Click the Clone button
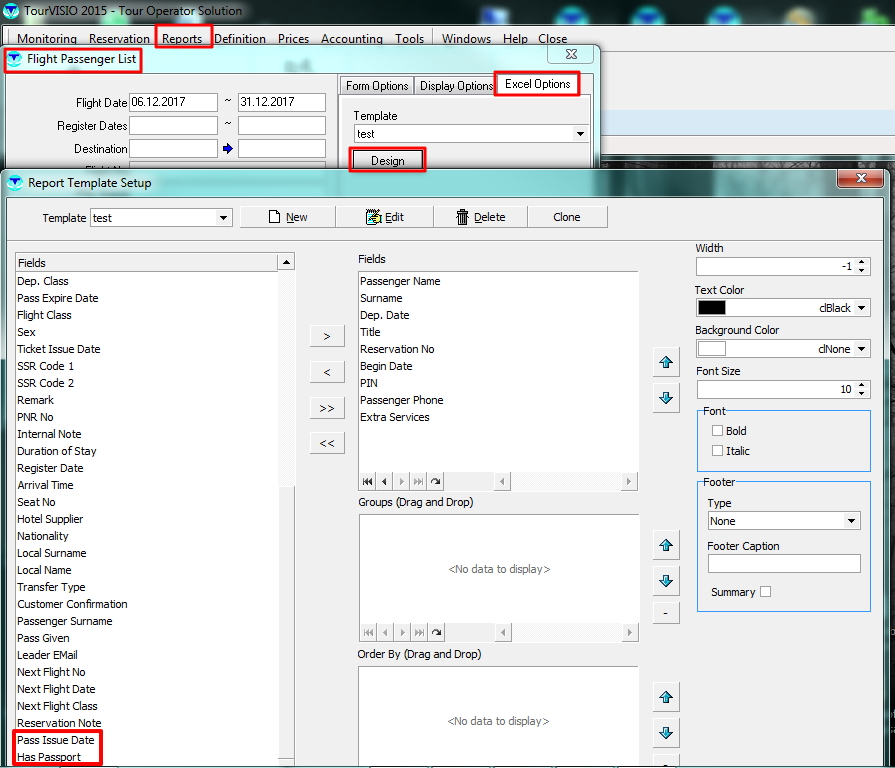 (x=566, y=217)
